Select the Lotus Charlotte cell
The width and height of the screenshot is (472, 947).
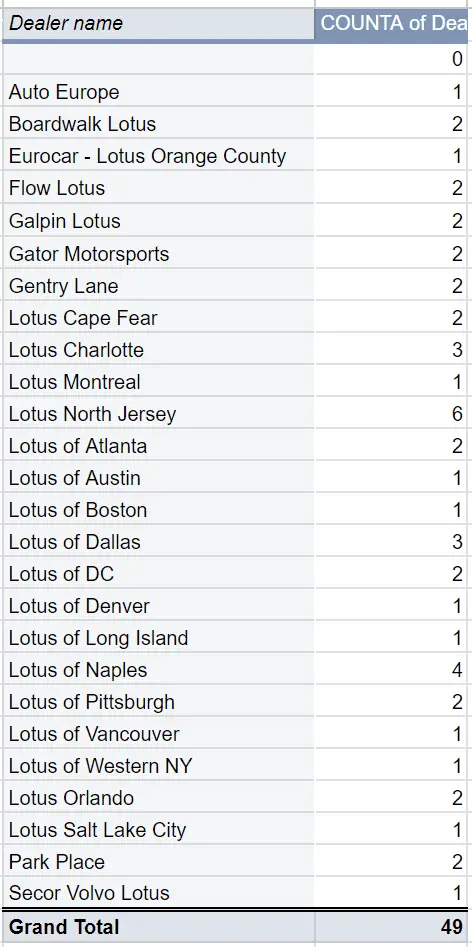coord(158,350)
